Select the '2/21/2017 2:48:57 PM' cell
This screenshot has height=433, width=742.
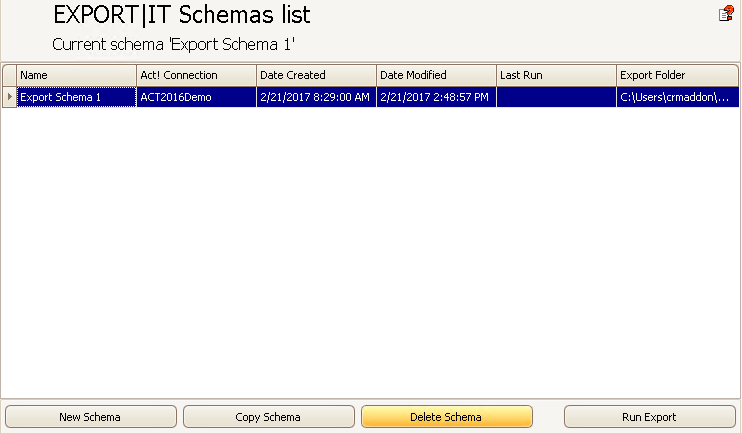pyautogui.click(x=436, y=97)
